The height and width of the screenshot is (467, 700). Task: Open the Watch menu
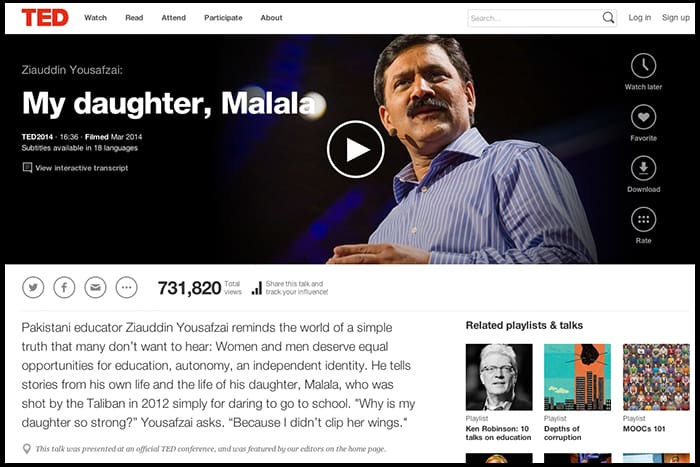point(96,18)
